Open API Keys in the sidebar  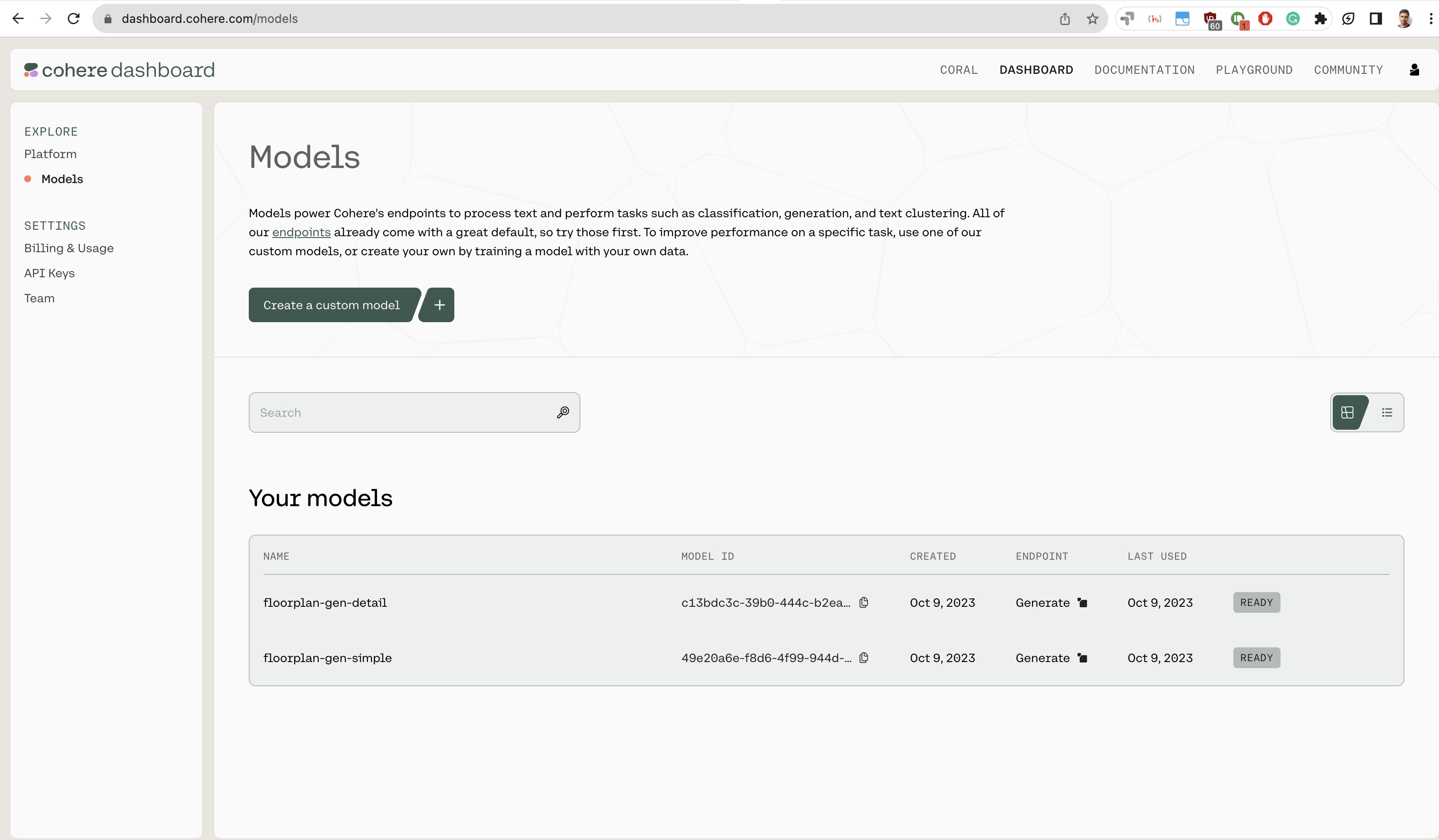click(x=49, y=273)
